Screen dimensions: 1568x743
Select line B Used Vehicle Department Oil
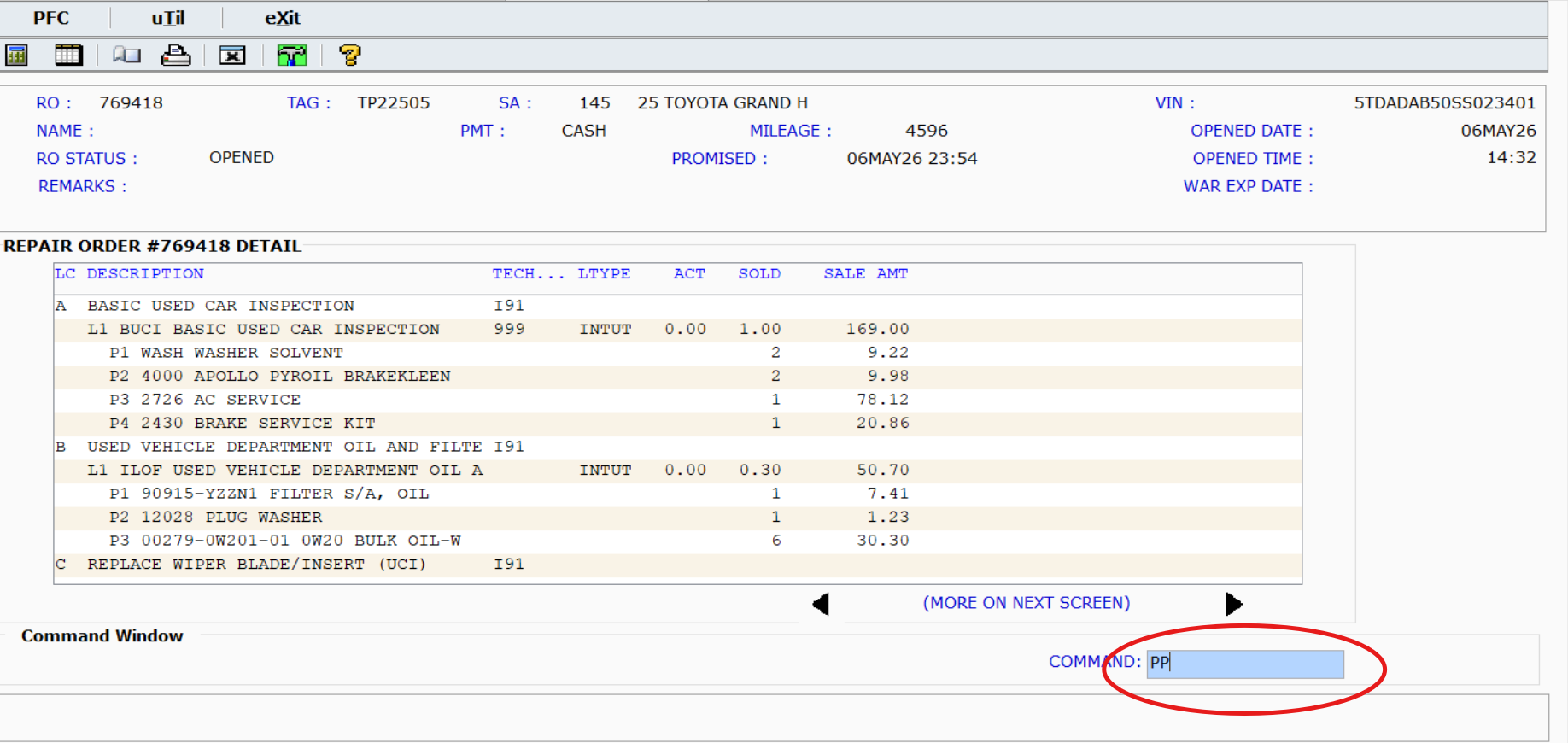(677, 447)
